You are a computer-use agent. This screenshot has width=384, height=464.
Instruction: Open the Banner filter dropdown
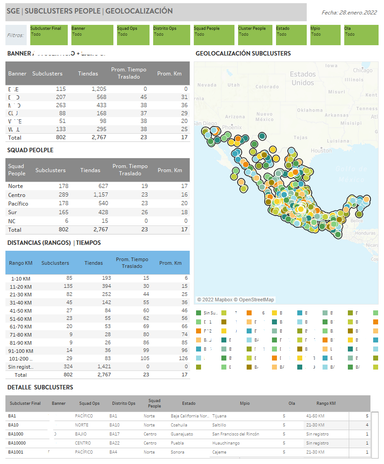(x=92, y=35)
